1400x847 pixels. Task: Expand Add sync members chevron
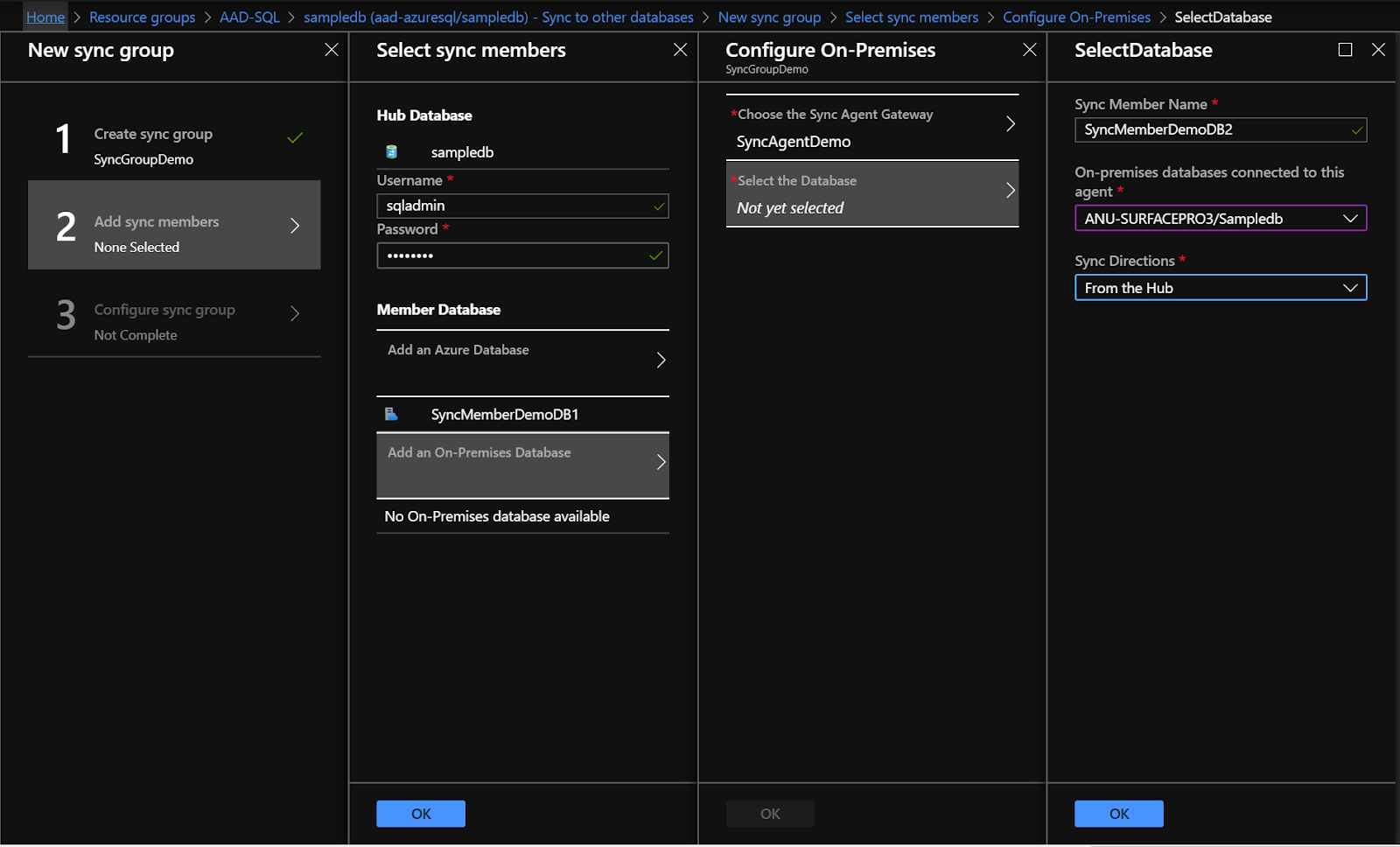[x=295, y=226]
